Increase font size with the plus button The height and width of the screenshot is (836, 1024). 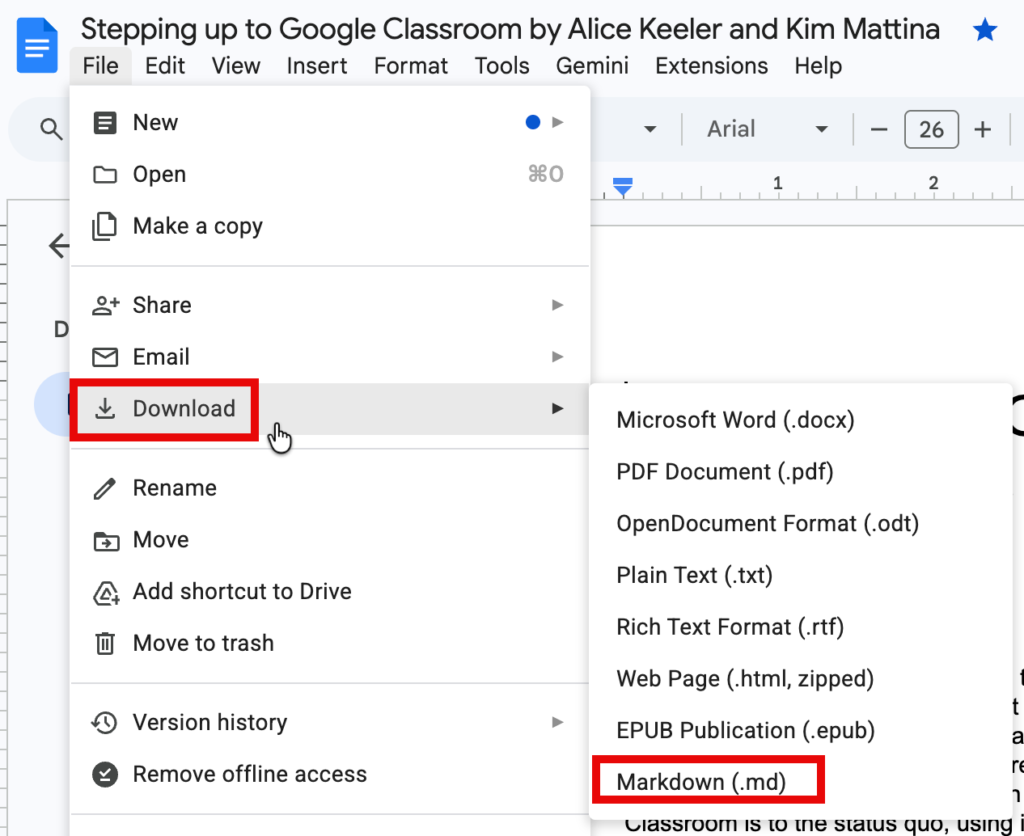tap(983, 129)
